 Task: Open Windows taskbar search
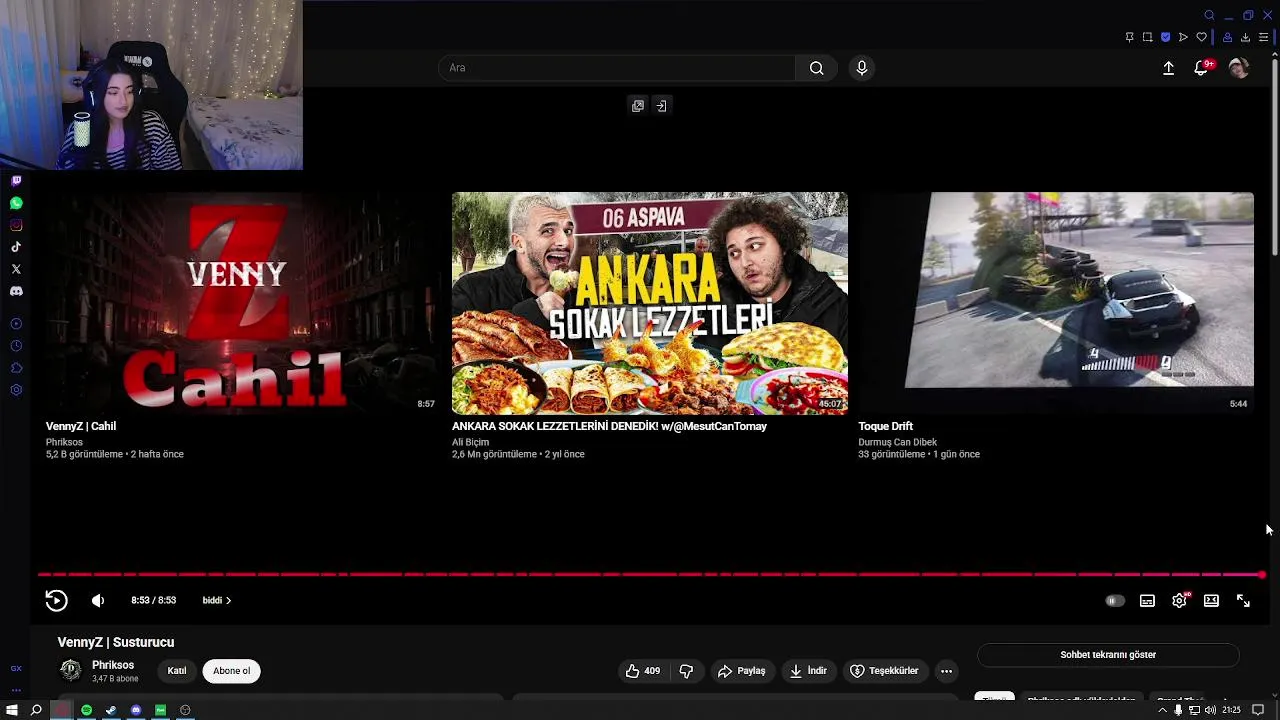tap(36, 710)
